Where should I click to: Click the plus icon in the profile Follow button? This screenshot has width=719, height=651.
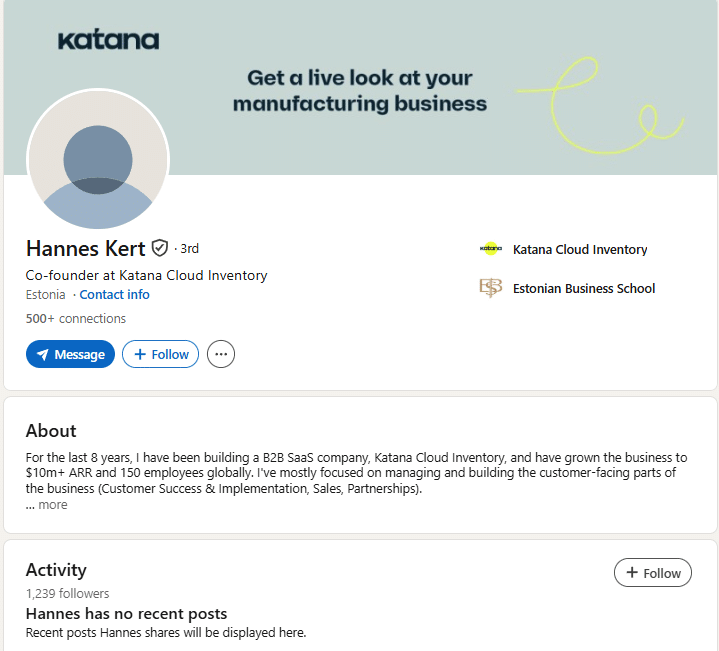pos(140,355)
